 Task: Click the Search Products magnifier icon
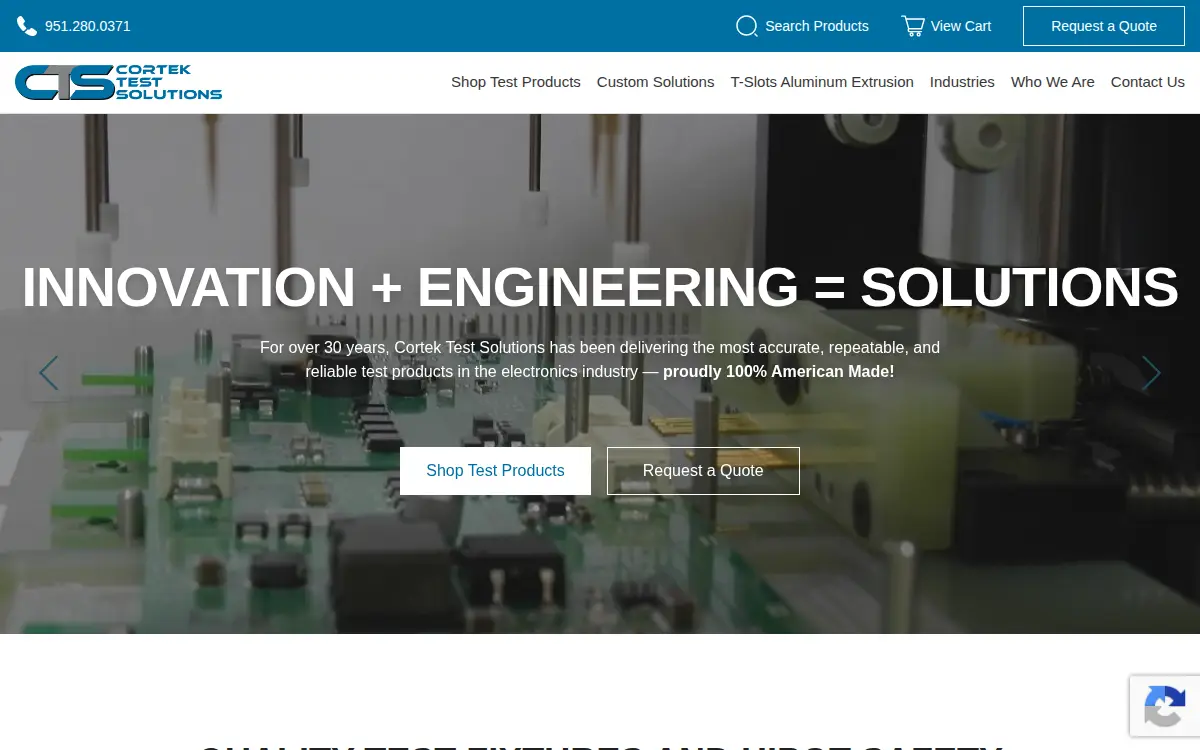(746, 26)
